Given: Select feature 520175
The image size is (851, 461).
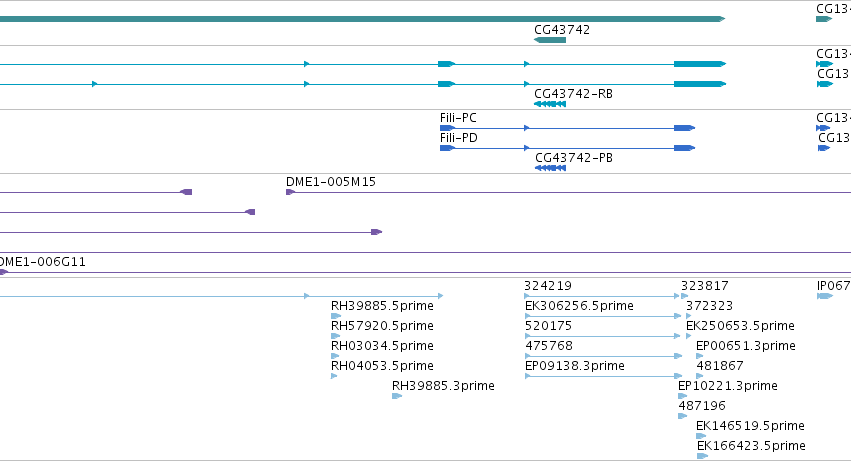Looking at the screenshot, I should [548, 326].
